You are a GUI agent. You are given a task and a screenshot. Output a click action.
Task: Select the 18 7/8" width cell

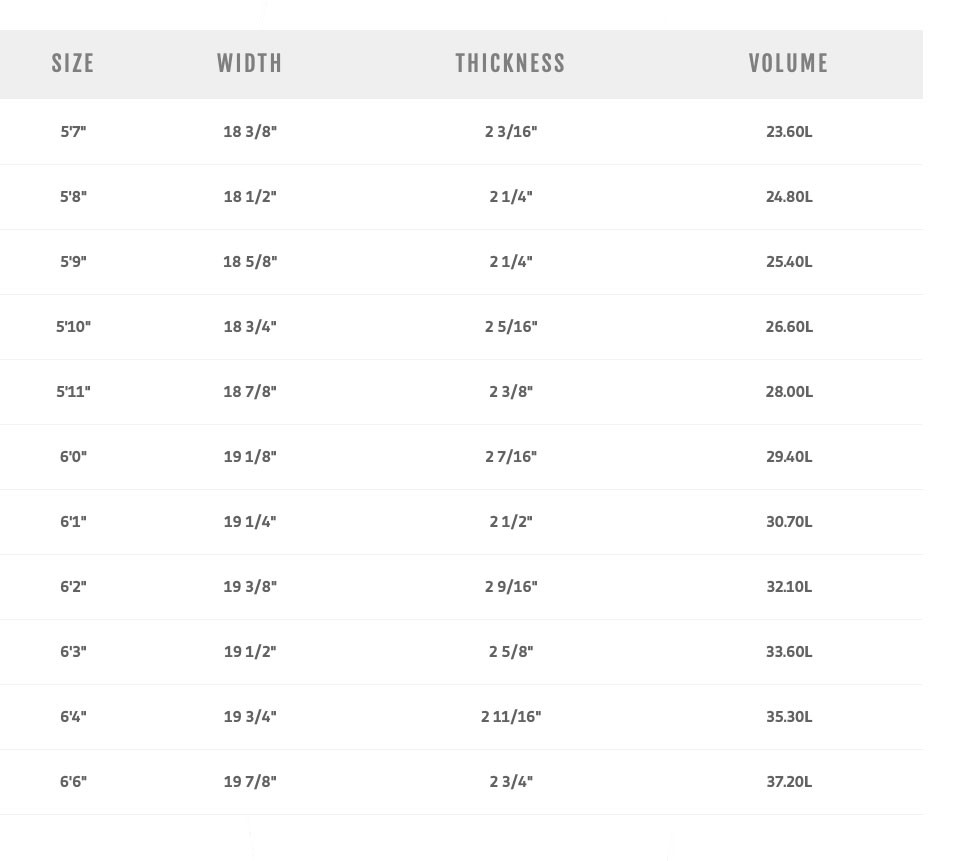250,391
